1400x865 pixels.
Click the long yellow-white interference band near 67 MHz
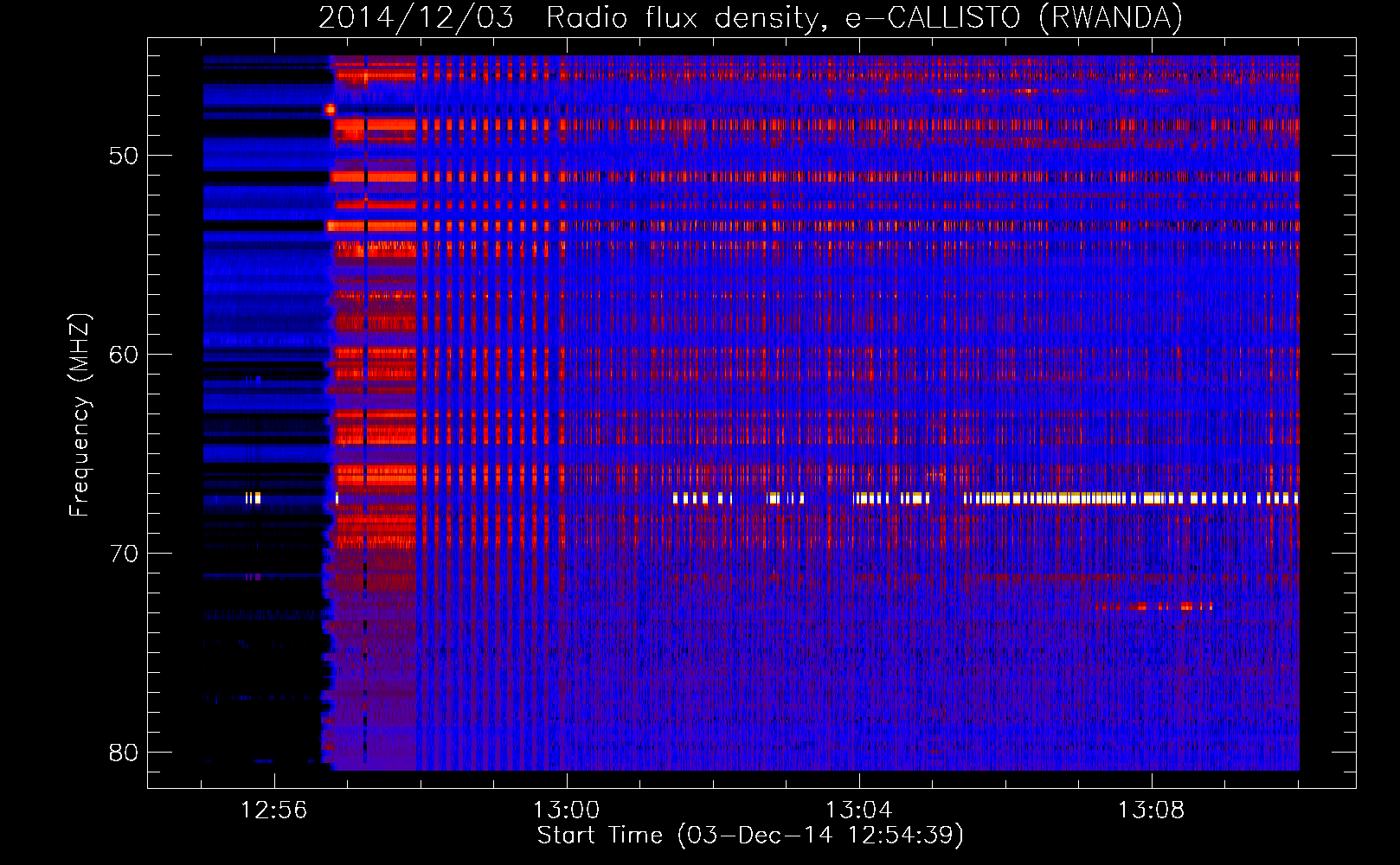pos(1131,498)
